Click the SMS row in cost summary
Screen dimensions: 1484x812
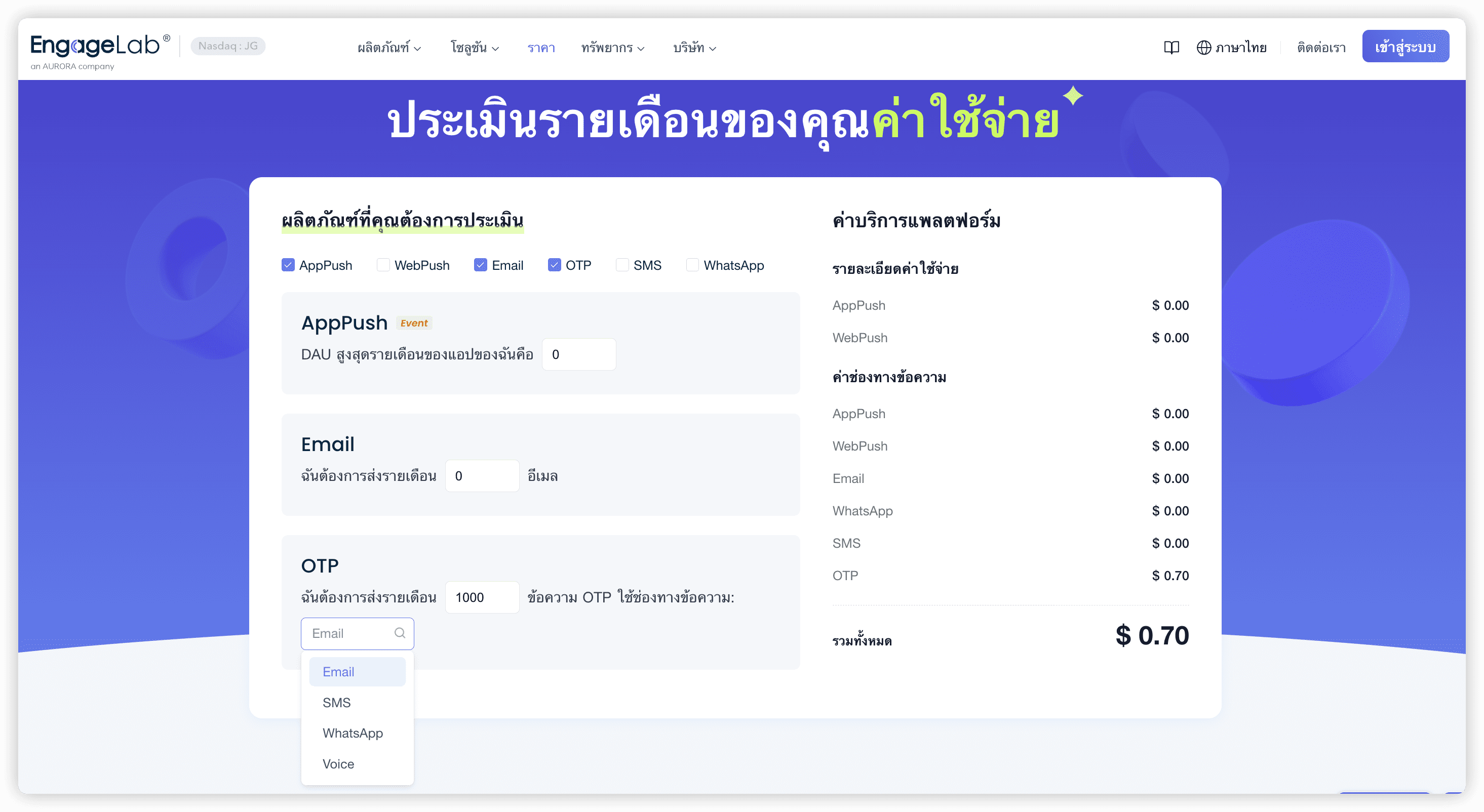pyautogui.click(x=1010, y=544)
